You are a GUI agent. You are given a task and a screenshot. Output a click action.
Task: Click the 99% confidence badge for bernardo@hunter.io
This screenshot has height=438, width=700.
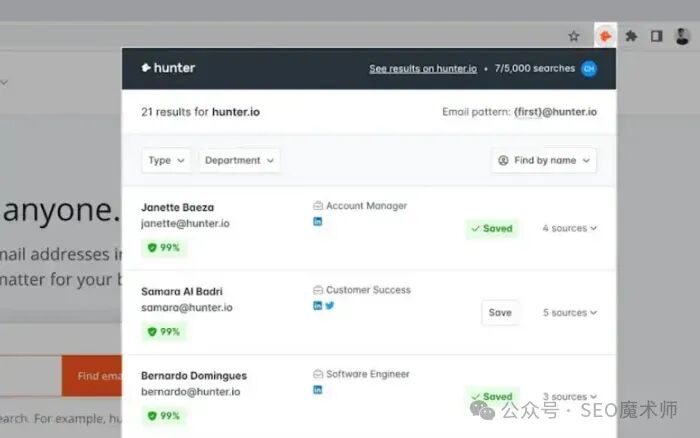pyautogui.click(x=164, y=416)
